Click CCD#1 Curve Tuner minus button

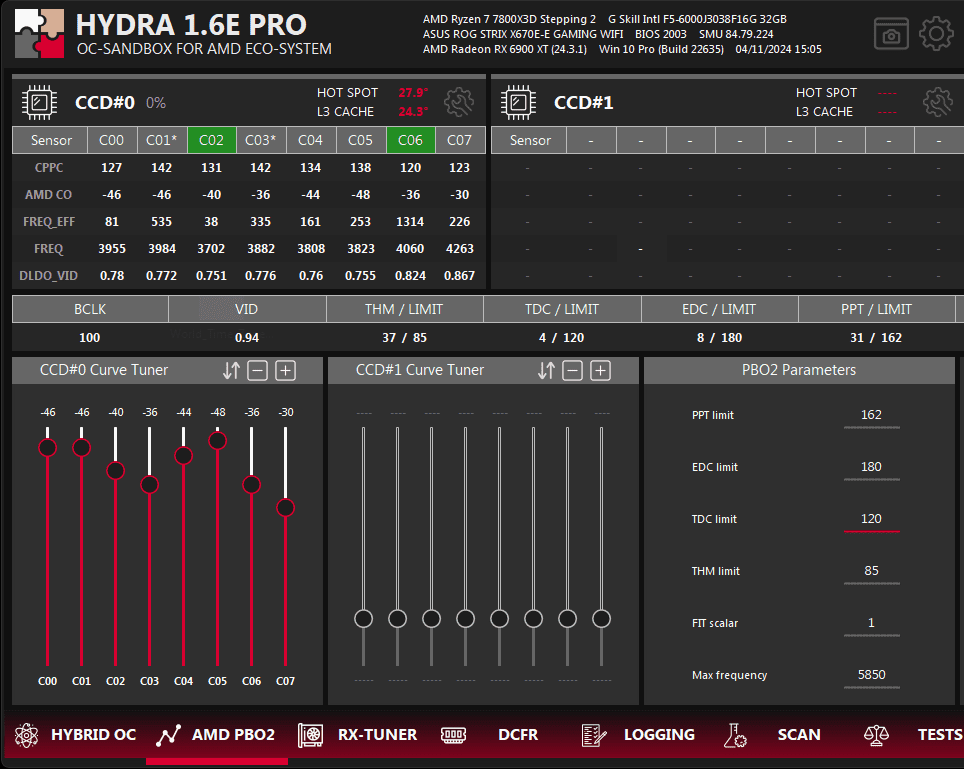(x=572, y=370)
